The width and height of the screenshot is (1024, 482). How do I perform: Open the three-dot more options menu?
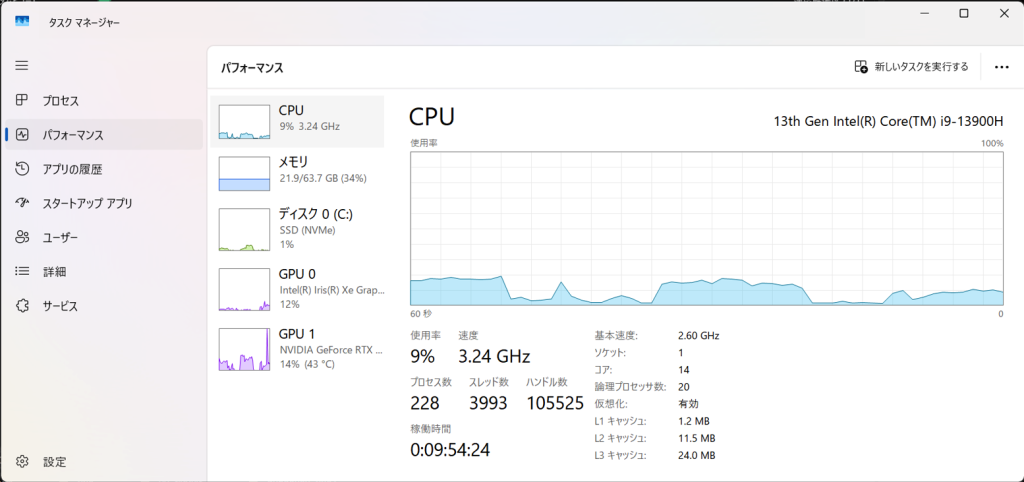pos(1001,67)
